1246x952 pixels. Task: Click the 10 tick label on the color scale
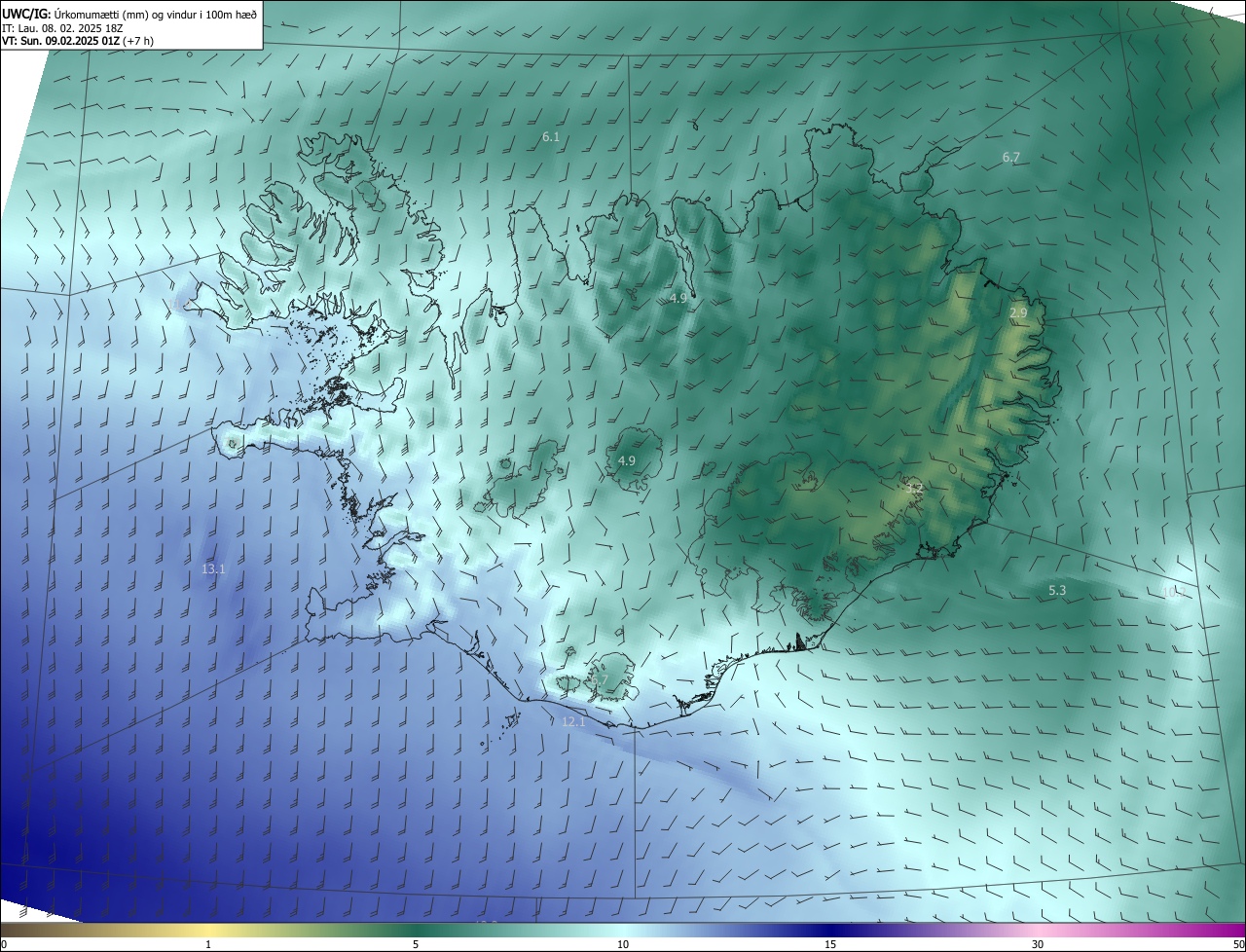point(623,944)
